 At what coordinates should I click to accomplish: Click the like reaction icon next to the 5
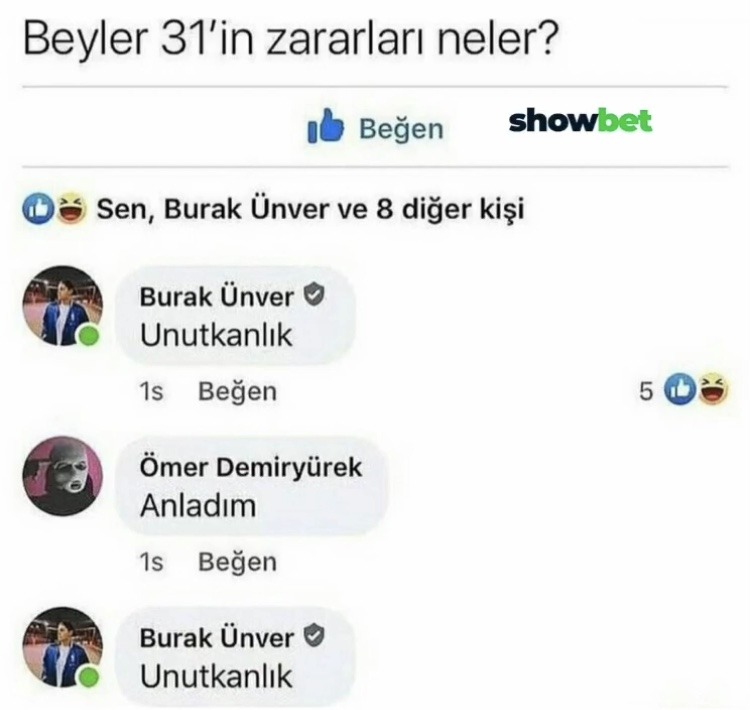[x=680, y=389]
